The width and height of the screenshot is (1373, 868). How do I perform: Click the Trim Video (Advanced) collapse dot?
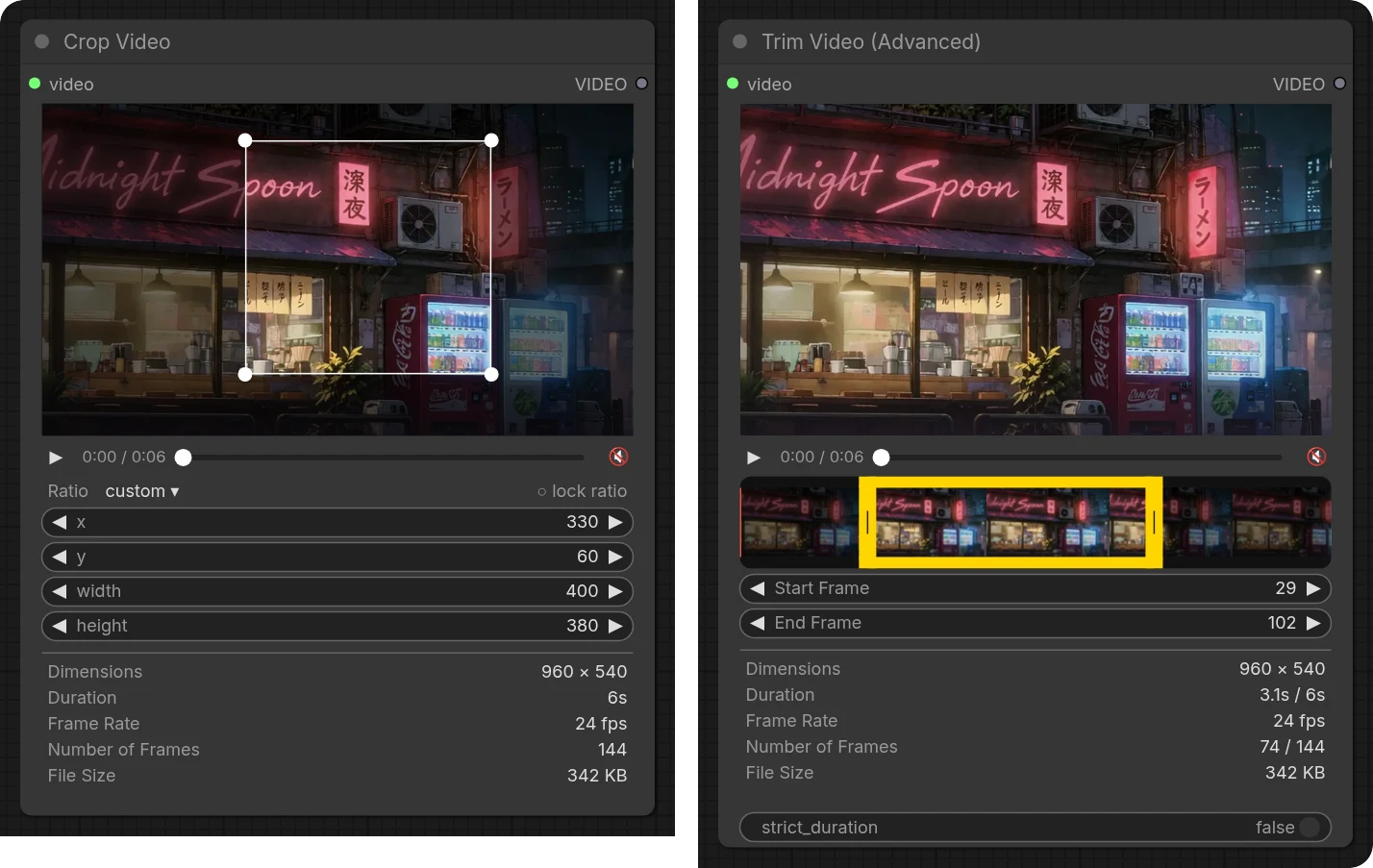coord(739,41)
